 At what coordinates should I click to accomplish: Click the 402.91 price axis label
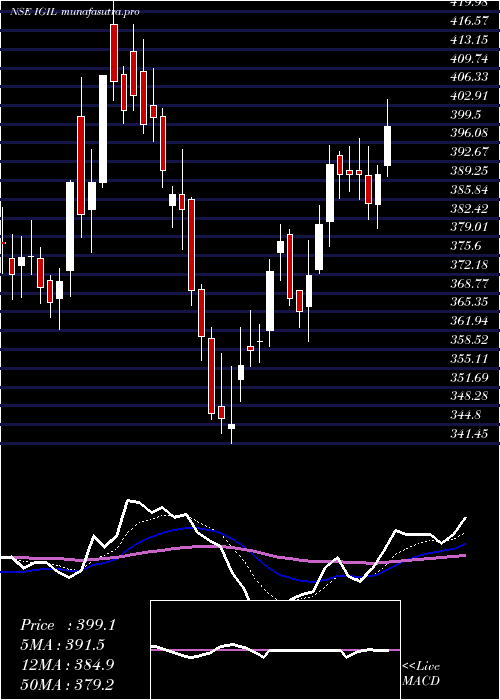(471, 96)
